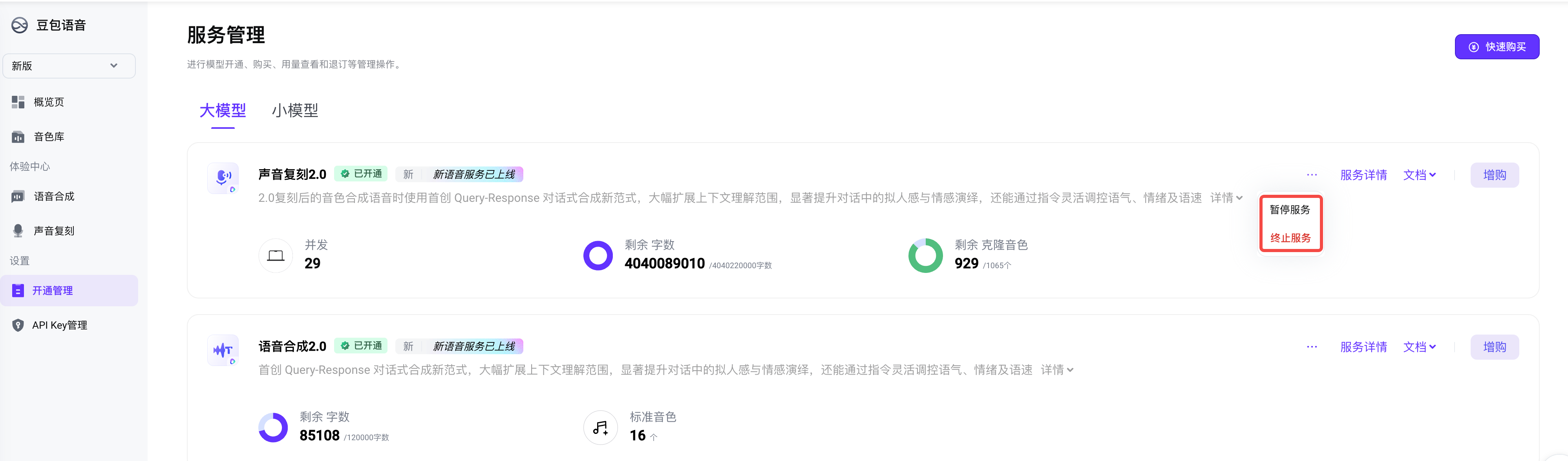This screenshot has width=1568, height=461.
Task: Choose 暂停服务 from the popup menu
Action: click(1290, 209)
